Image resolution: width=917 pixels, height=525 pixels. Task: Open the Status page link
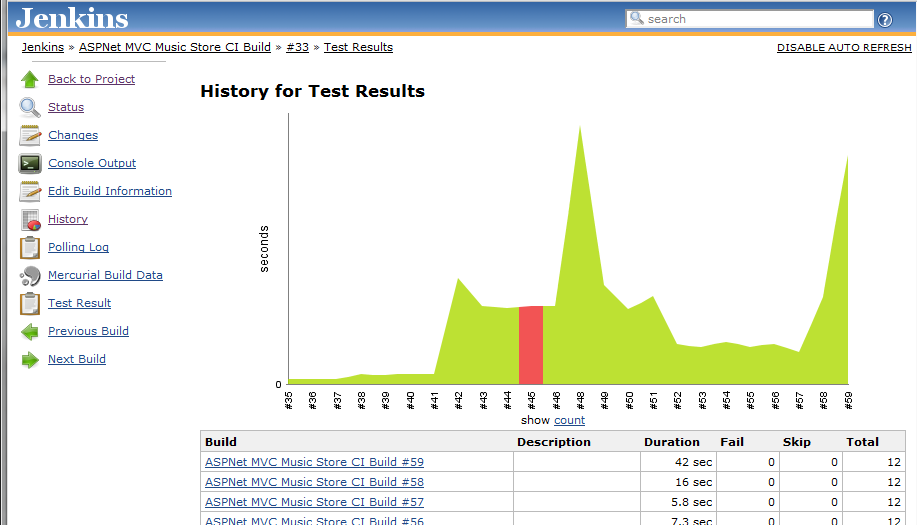click(x=66, y=107)
